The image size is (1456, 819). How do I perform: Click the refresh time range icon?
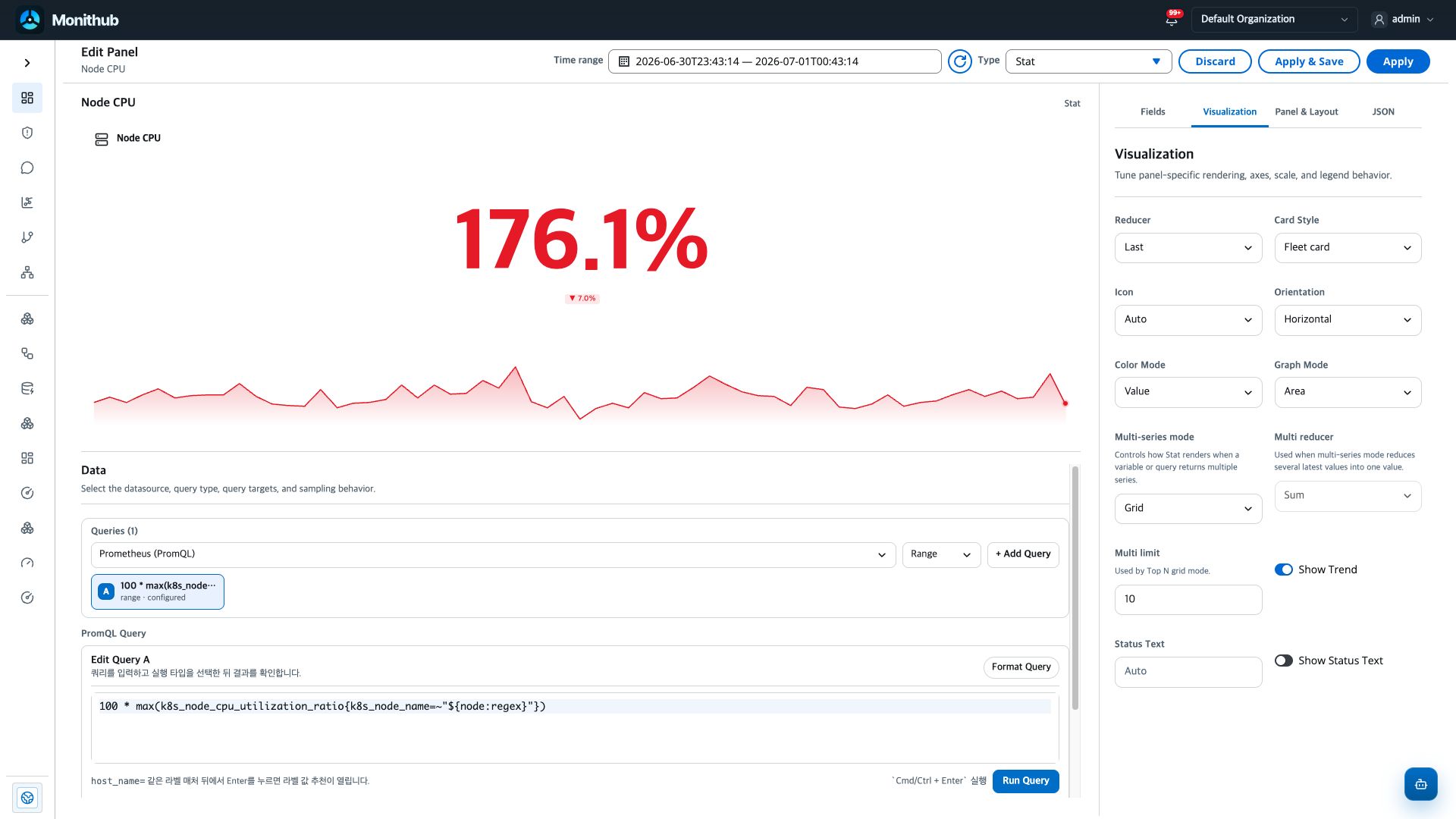coord(960,61)
